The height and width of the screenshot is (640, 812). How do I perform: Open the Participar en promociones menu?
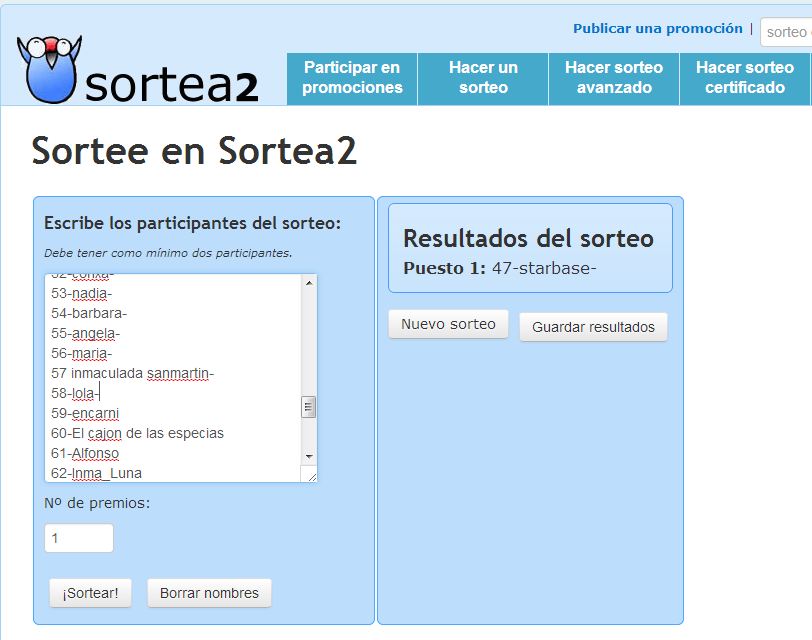coord(352,78)
